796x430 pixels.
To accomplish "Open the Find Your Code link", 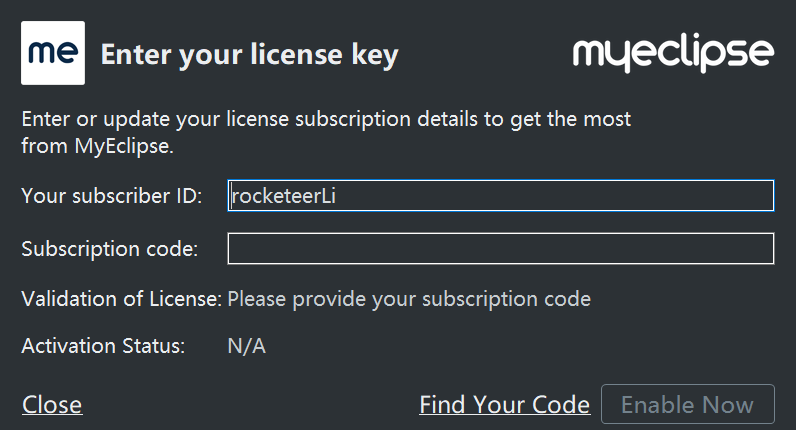I will [505, 405].
